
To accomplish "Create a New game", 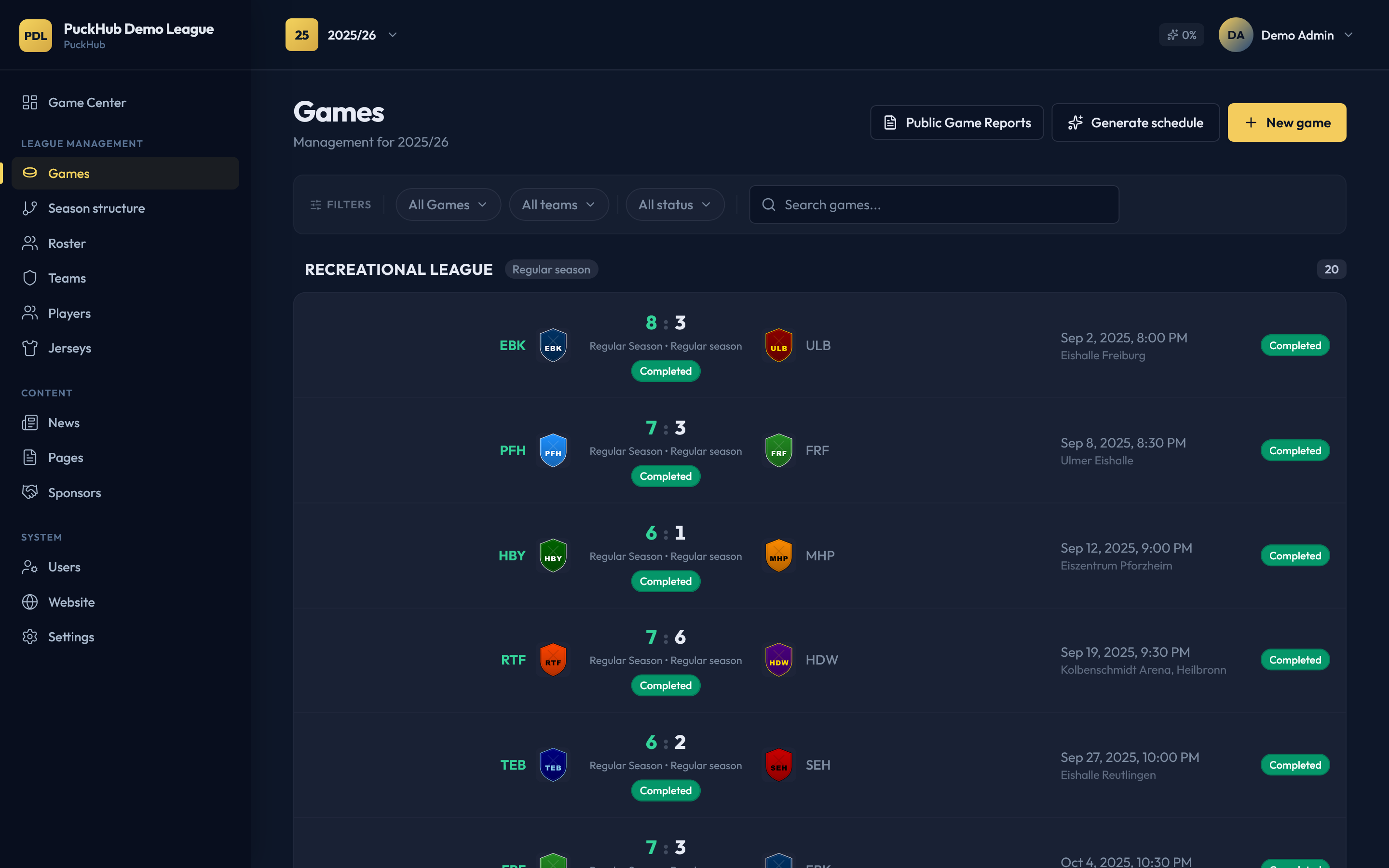I will click(x=1287, y=122).
